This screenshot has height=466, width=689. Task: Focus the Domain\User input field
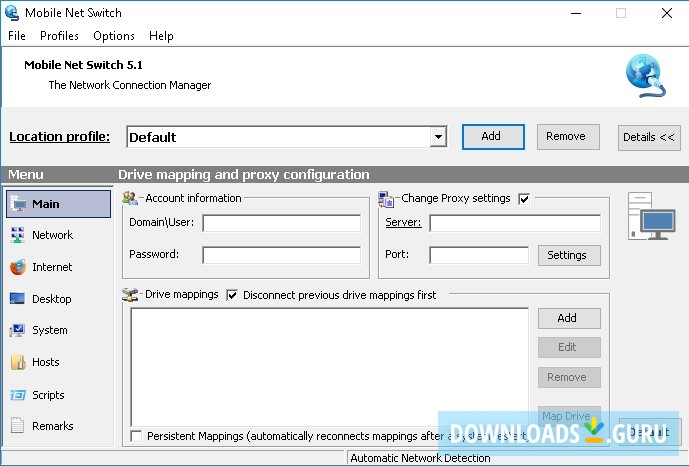tap(282, 223)
